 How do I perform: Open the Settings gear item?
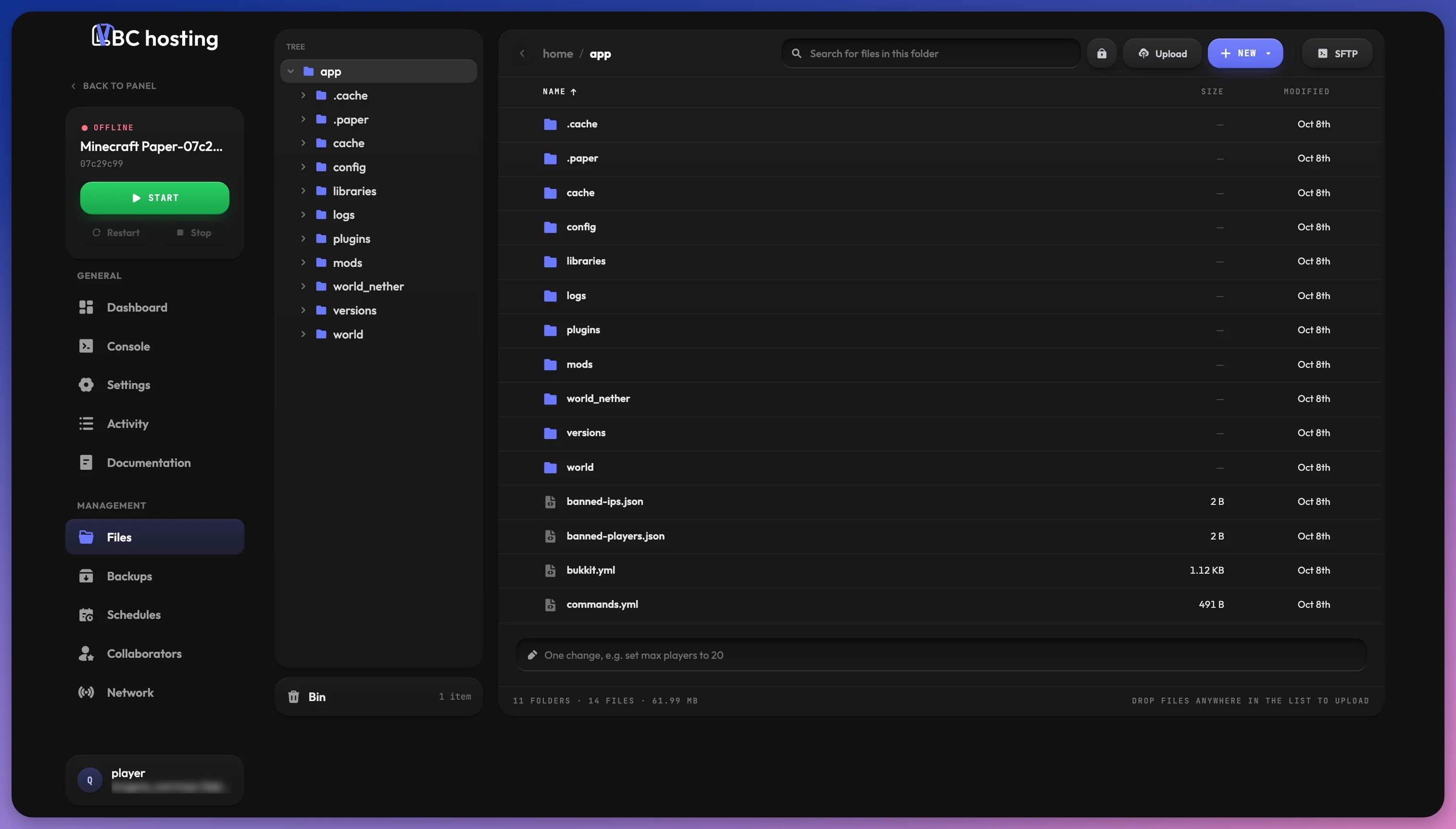point(154,385)
